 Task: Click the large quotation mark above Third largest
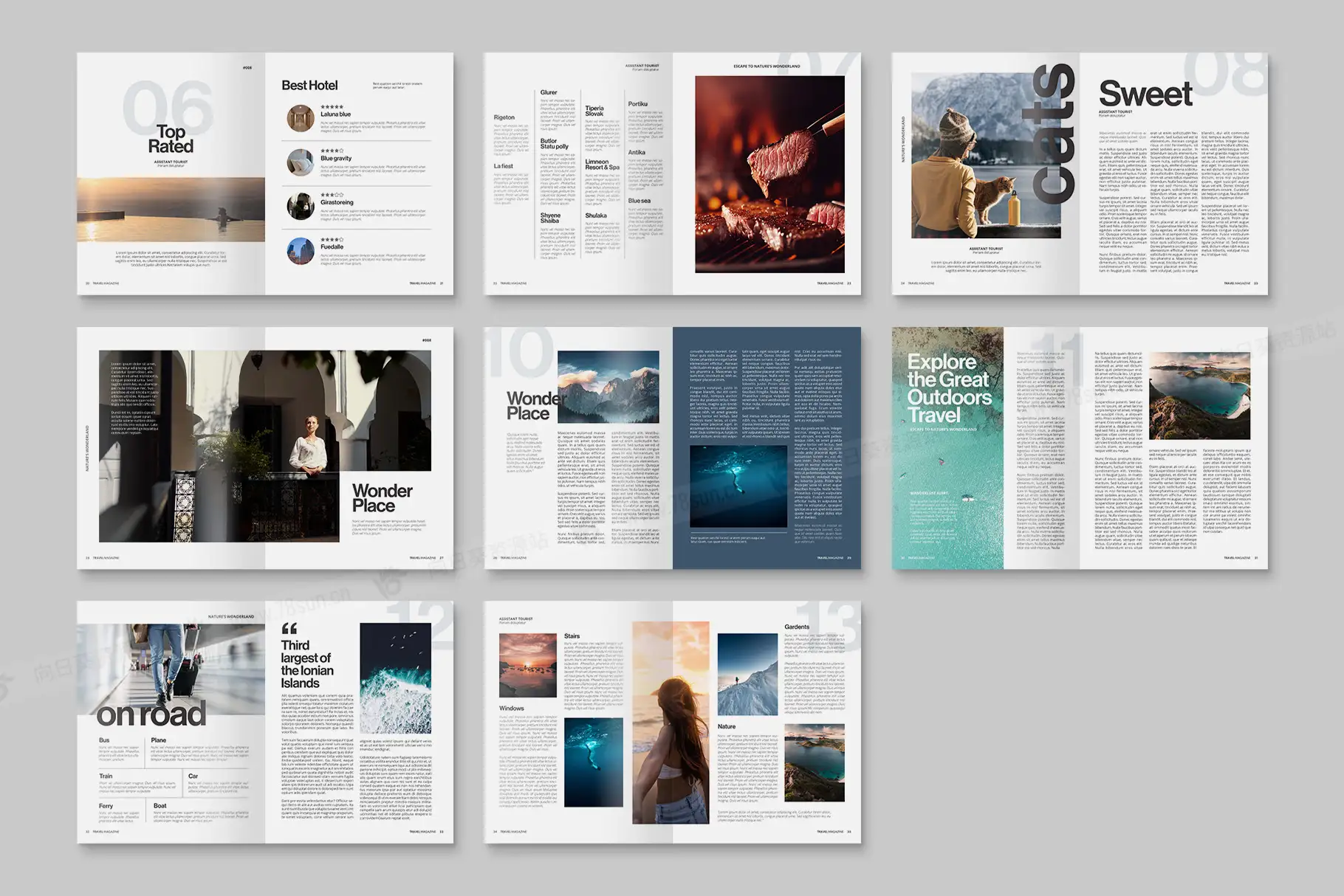point(289,628)
